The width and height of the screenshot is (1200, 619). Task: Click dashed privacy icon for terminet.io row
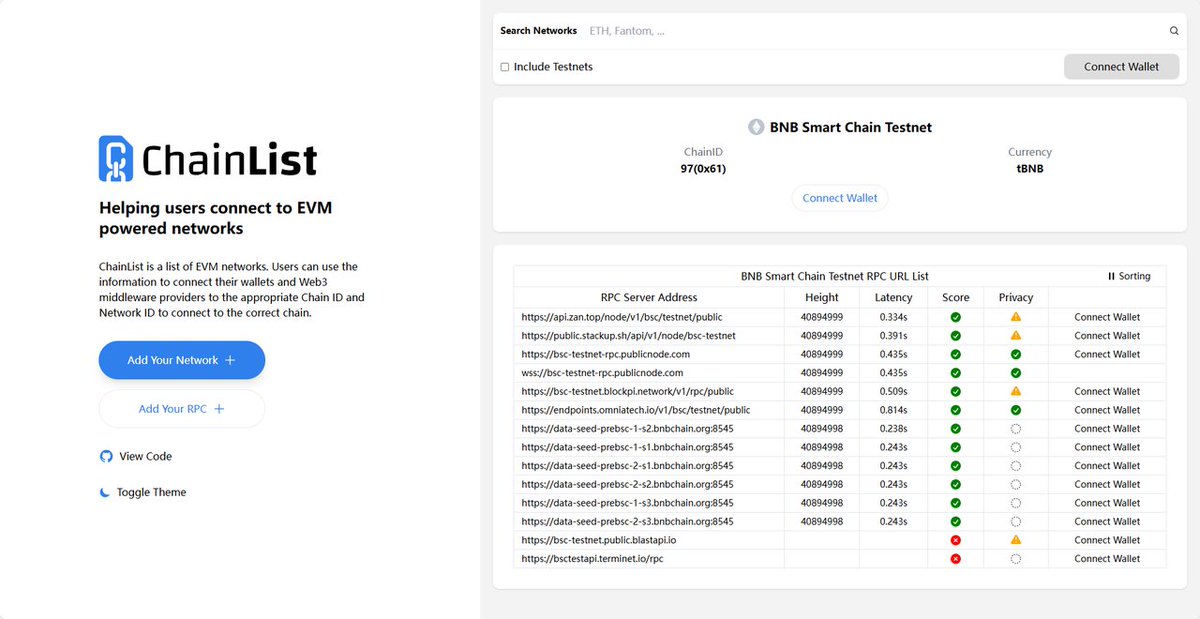coord(1016,559)
